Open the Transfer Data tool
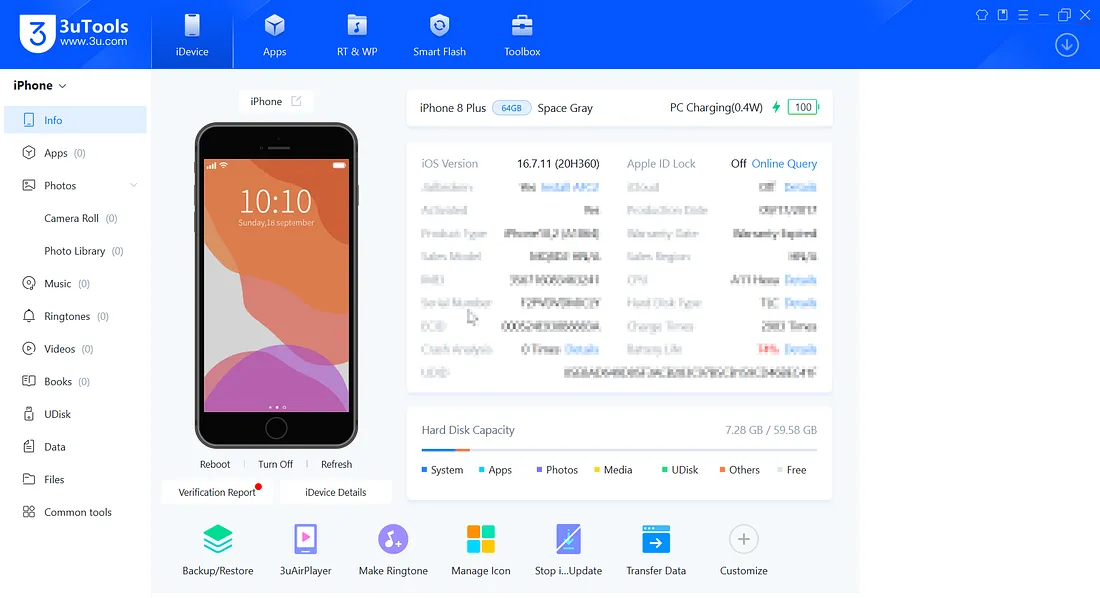Viewport: 1100px width, 598px height. [656, 540]
